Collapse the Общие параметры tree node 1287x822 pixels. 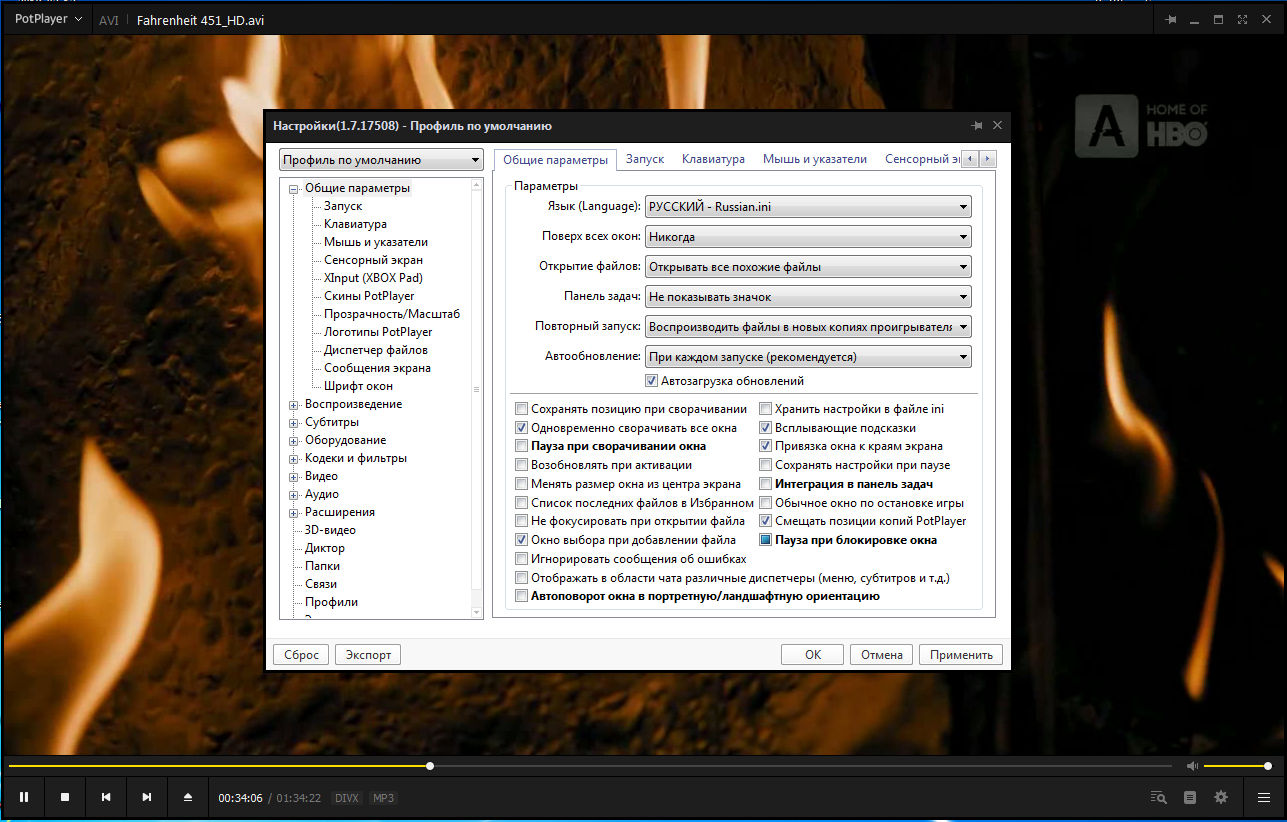pyautogui.click(x=294, y=189)
